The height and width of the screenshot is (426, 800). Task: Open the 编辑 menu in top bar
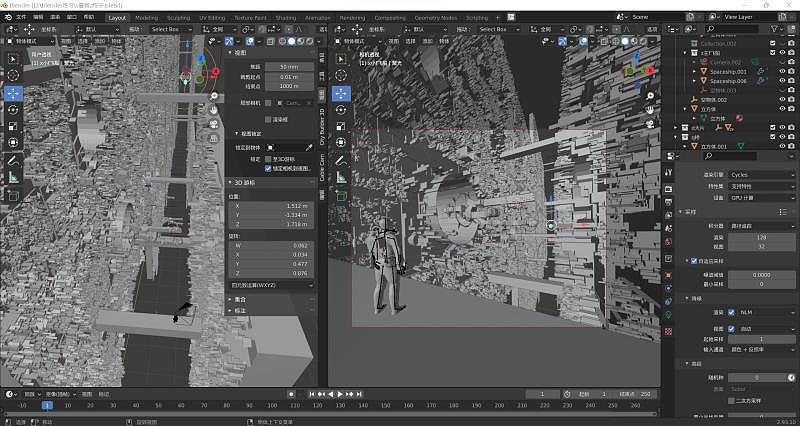coord(38,17)
